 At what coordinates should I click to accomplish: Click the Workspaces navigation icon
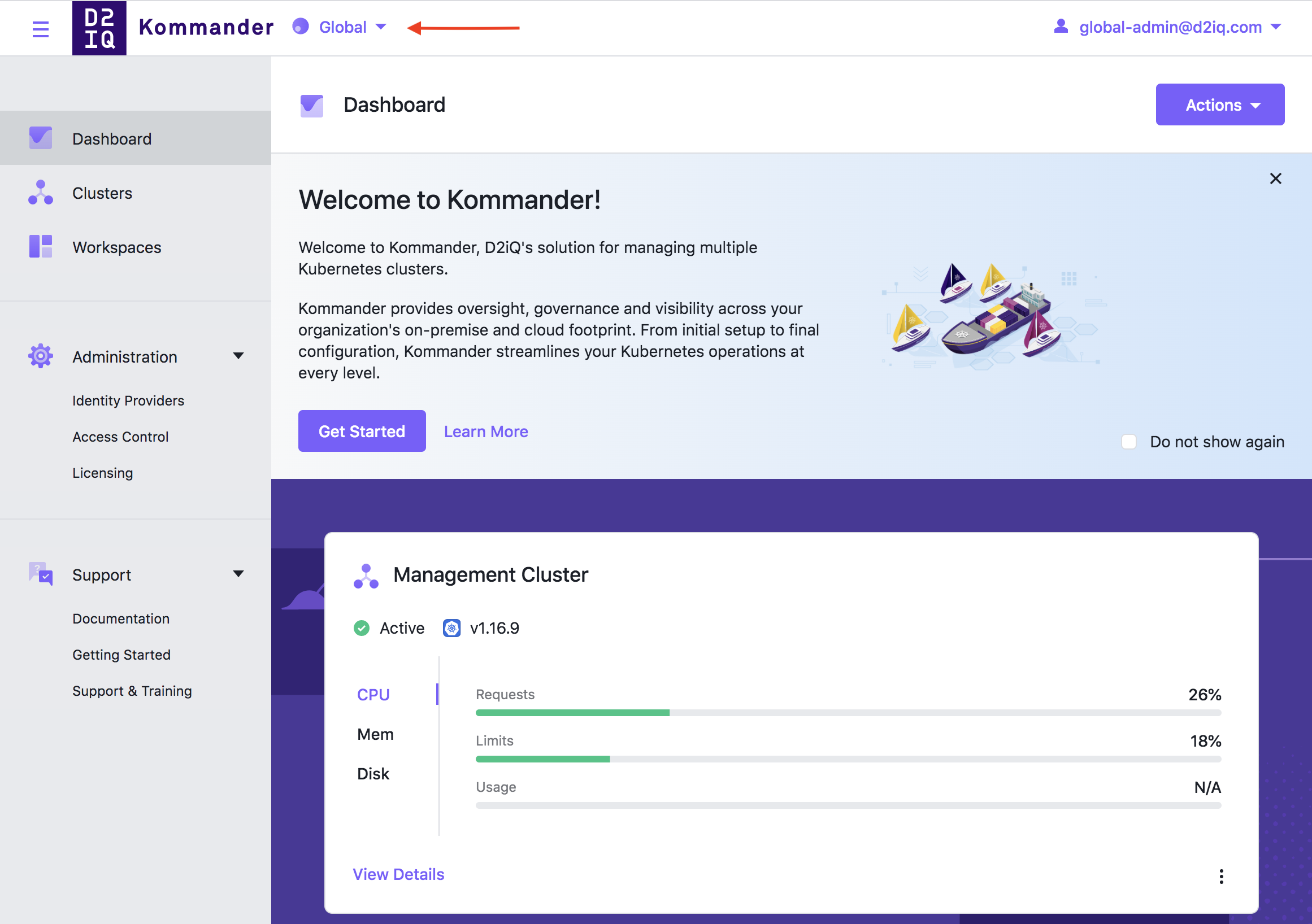point(41,246)
